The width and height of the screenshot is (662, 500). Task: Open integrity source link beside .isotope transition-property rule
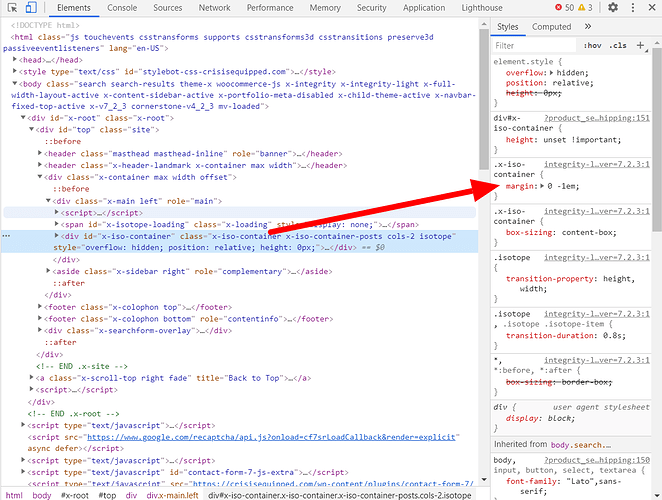click(597, 257)
